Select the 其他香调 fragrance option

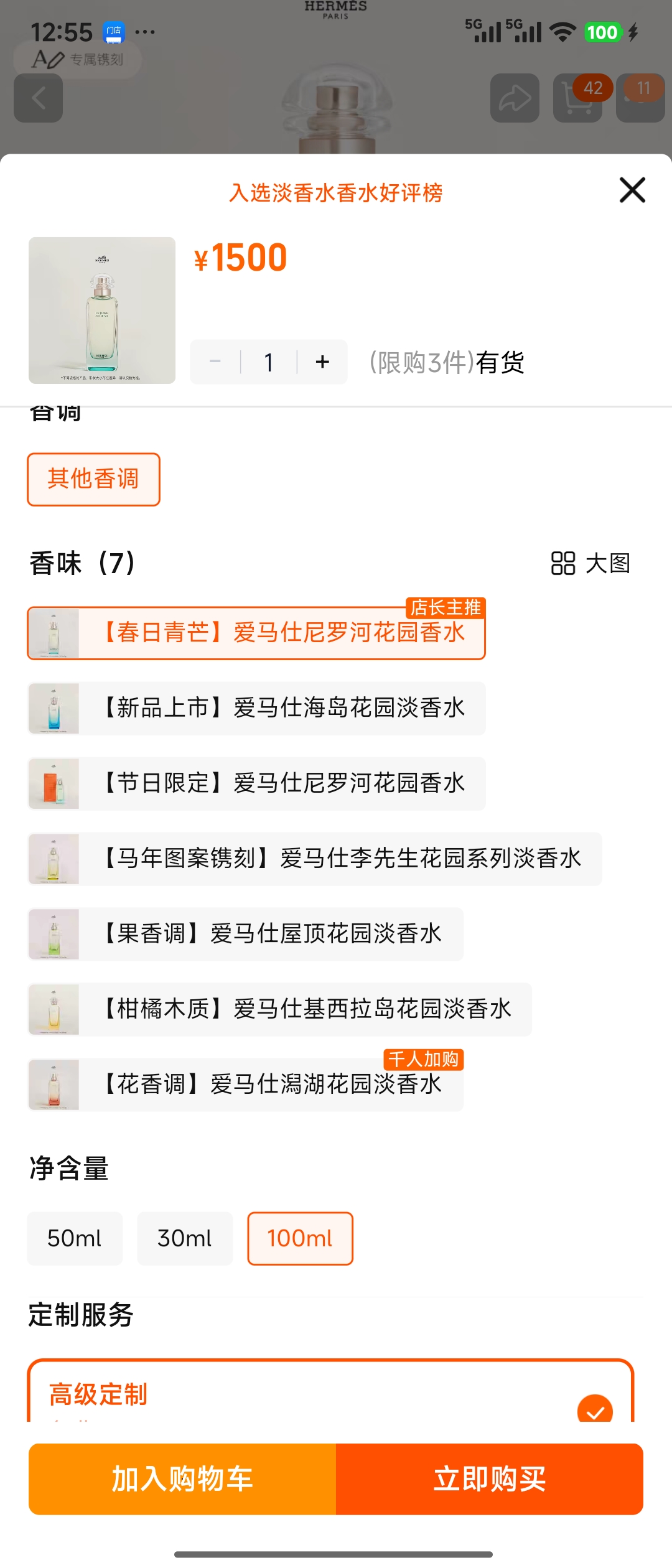pos(93,479)
